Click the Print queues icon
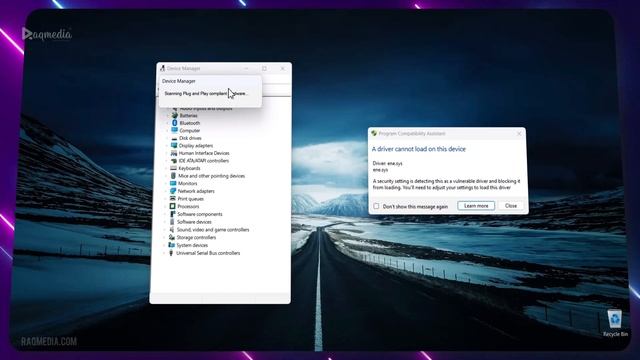The height and width of the screenshot is (360, 640). coord(173,199)
